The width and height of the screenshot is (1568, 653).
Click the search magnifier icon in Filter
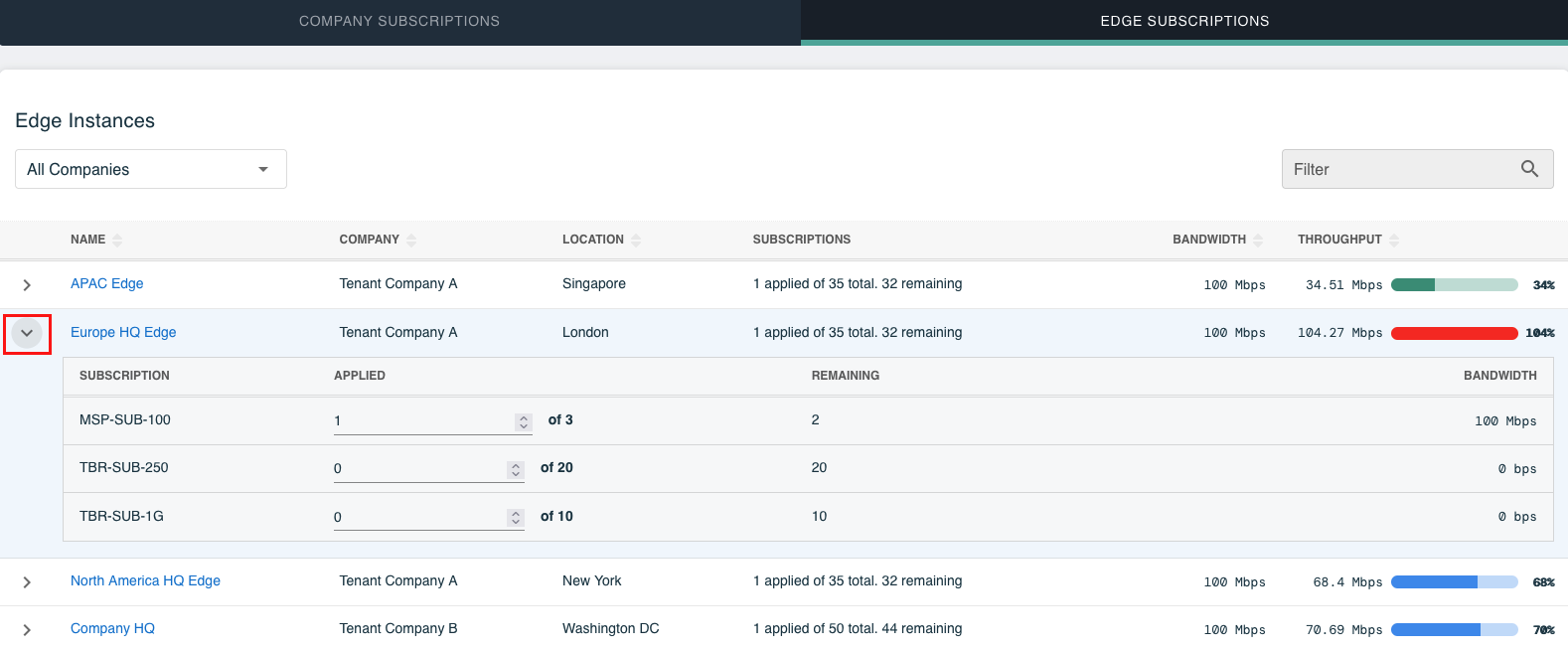[1529, 169]
